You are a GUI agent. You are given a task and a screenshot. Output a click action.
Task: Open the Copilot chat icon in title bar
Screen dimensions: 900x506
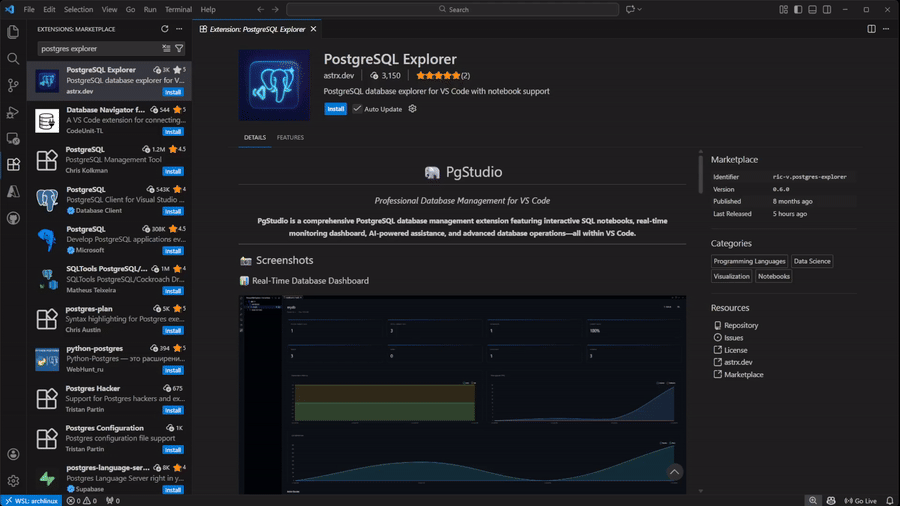630,9
